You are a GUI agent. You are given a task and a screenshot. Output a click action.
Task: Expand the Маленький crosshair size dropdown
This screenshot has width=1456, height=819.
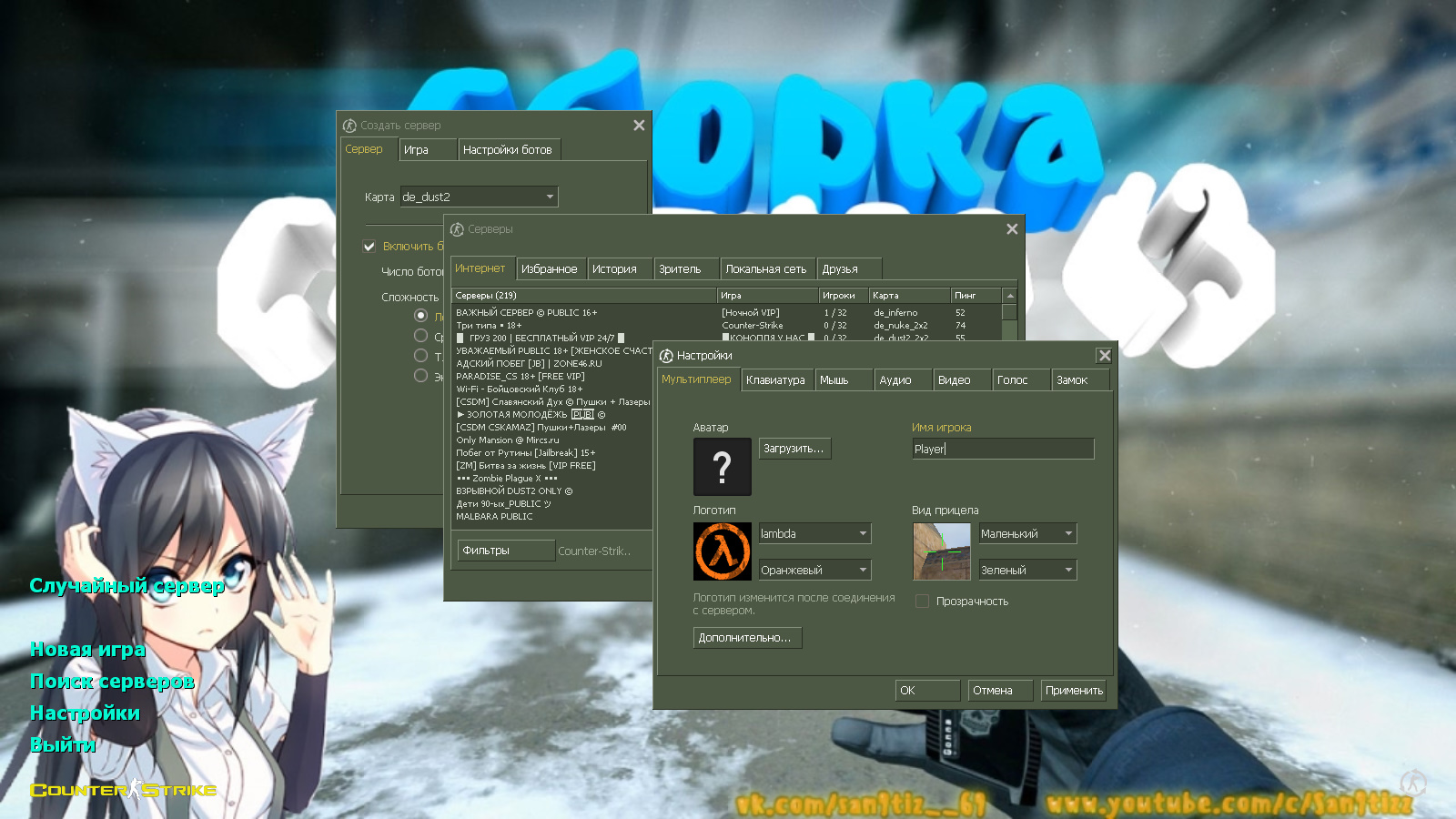pos(1027,534)
